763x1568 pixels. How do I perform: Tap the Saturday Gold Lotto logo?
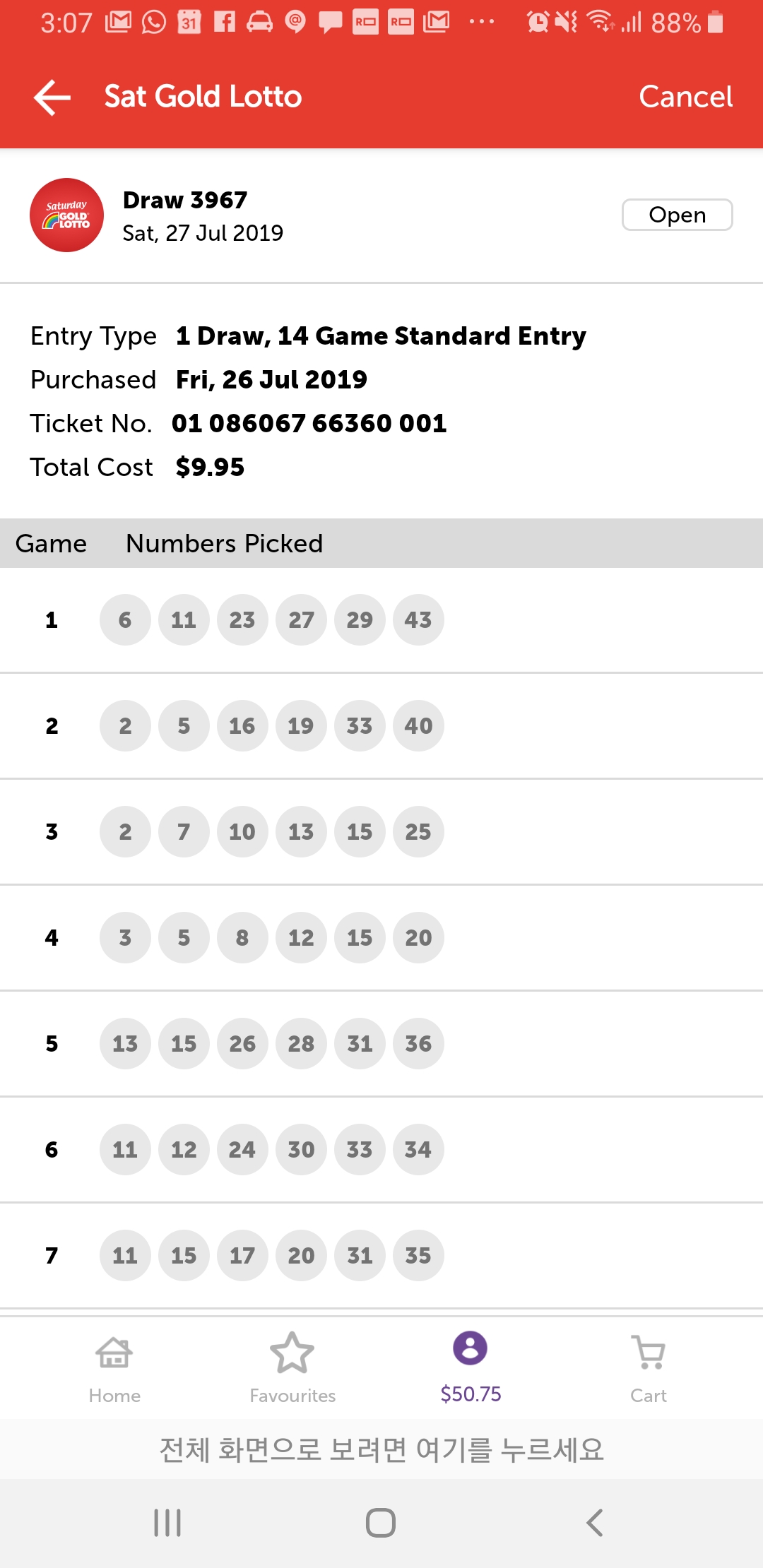66,215
